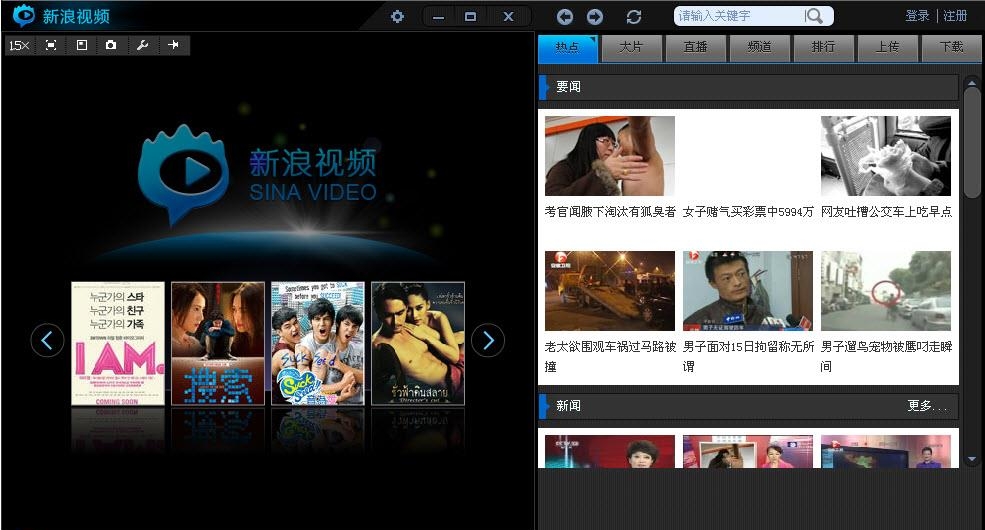
Task: Open the 频道 tab
Action: 759,48
